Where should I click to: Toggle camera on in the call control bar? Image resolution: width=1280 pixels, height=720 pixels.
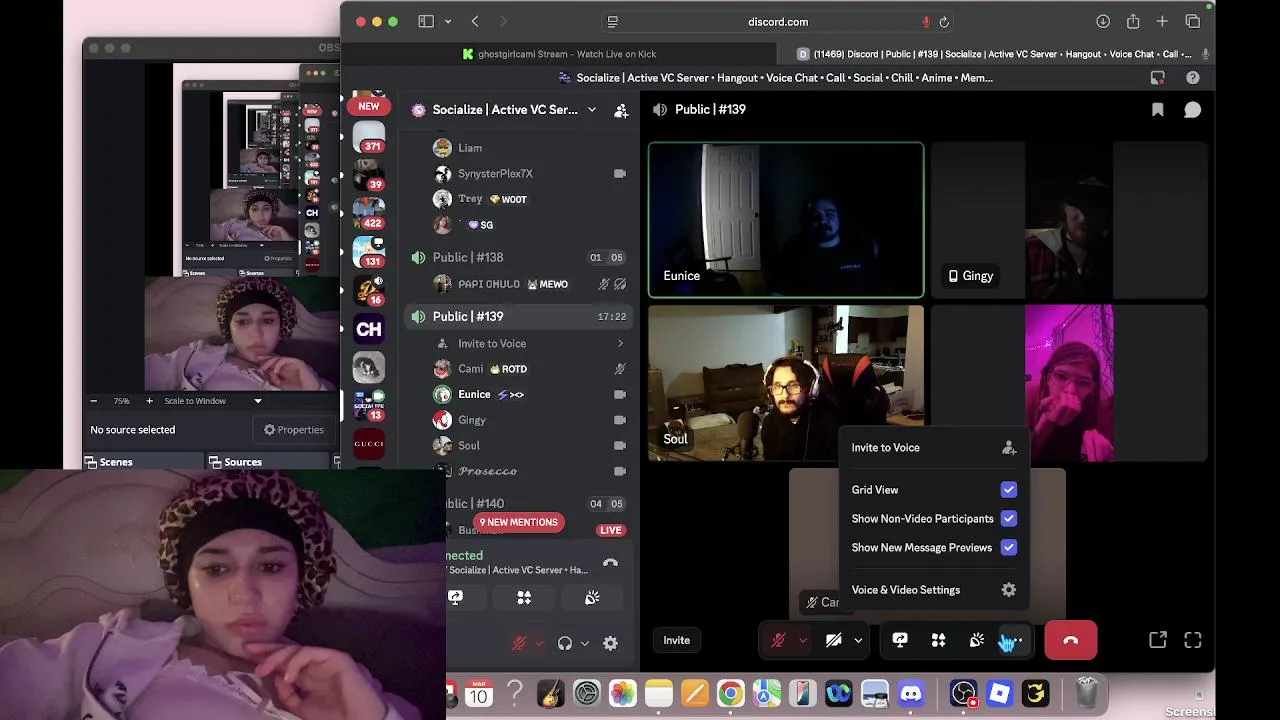coord(833,640)
